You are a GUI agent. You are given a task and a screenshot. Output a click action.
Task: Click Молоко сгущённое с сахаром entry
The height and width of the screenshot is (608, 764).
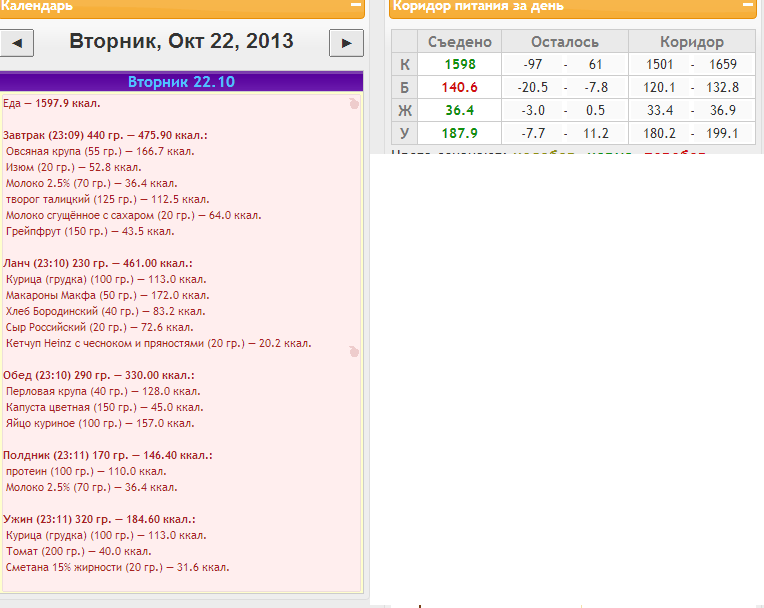coord(134,215)
